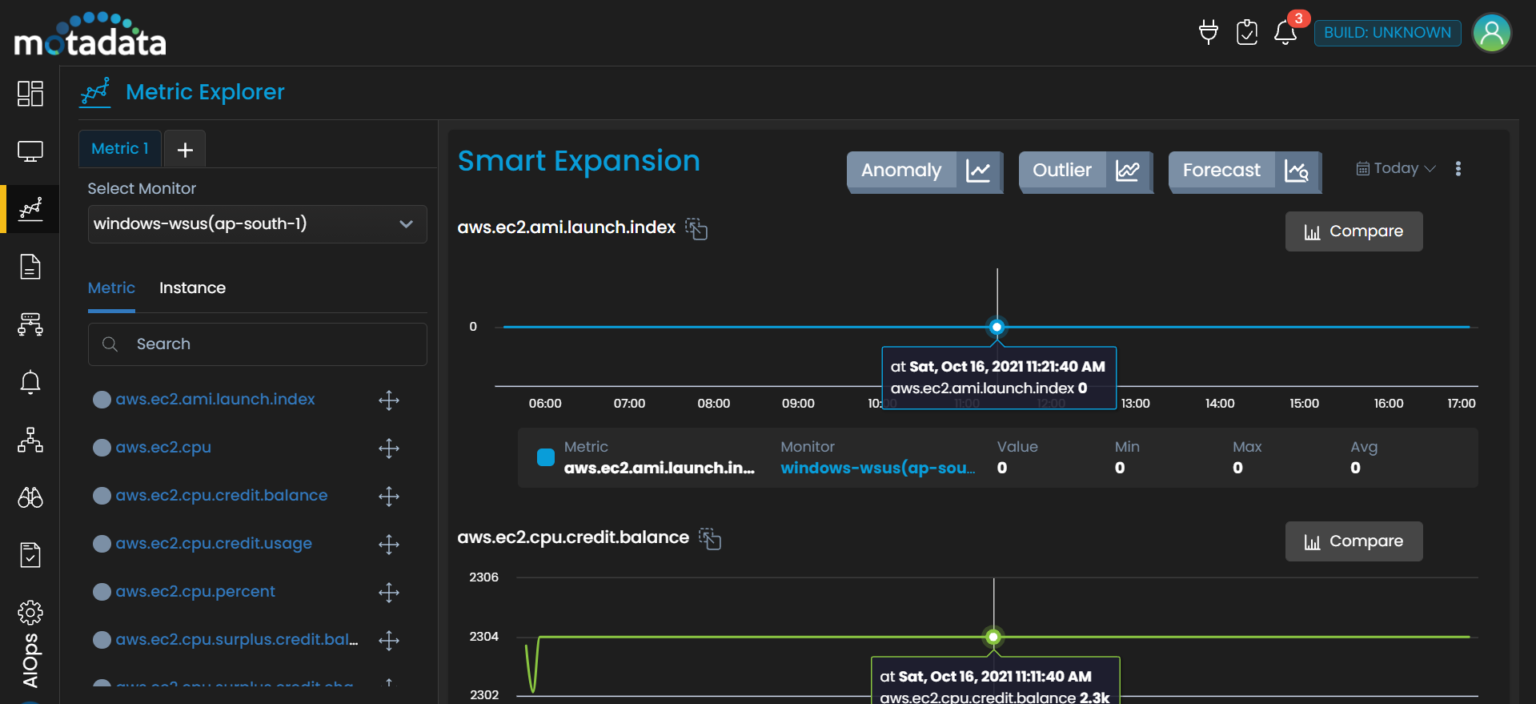Open the user profile avatar
This screenshot has width=1536, height=704.
pos(1491,33)
